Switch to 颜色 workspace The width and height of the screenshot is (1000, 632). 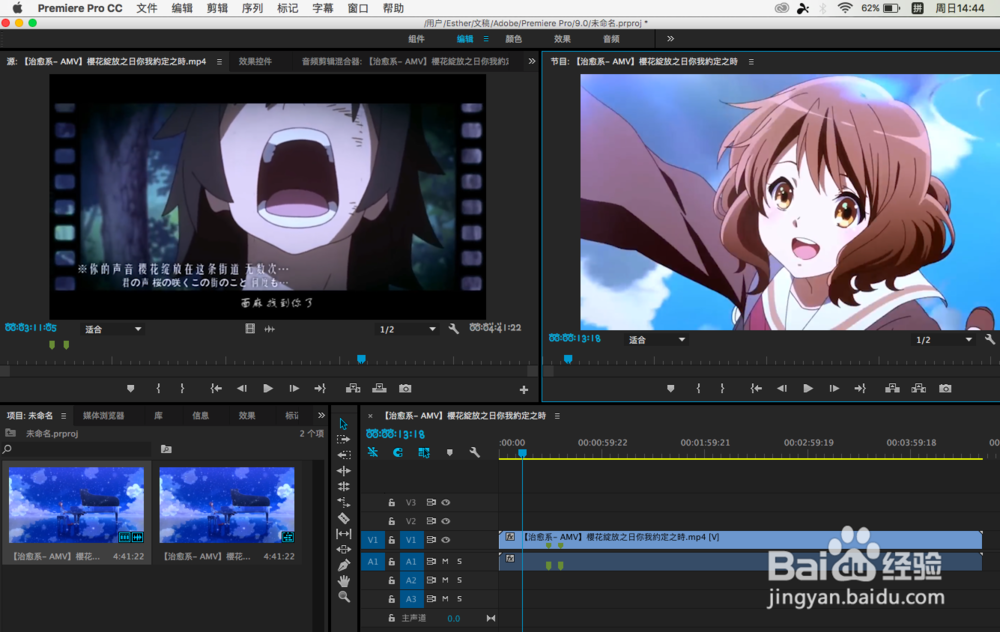click(x=513, y=39)
